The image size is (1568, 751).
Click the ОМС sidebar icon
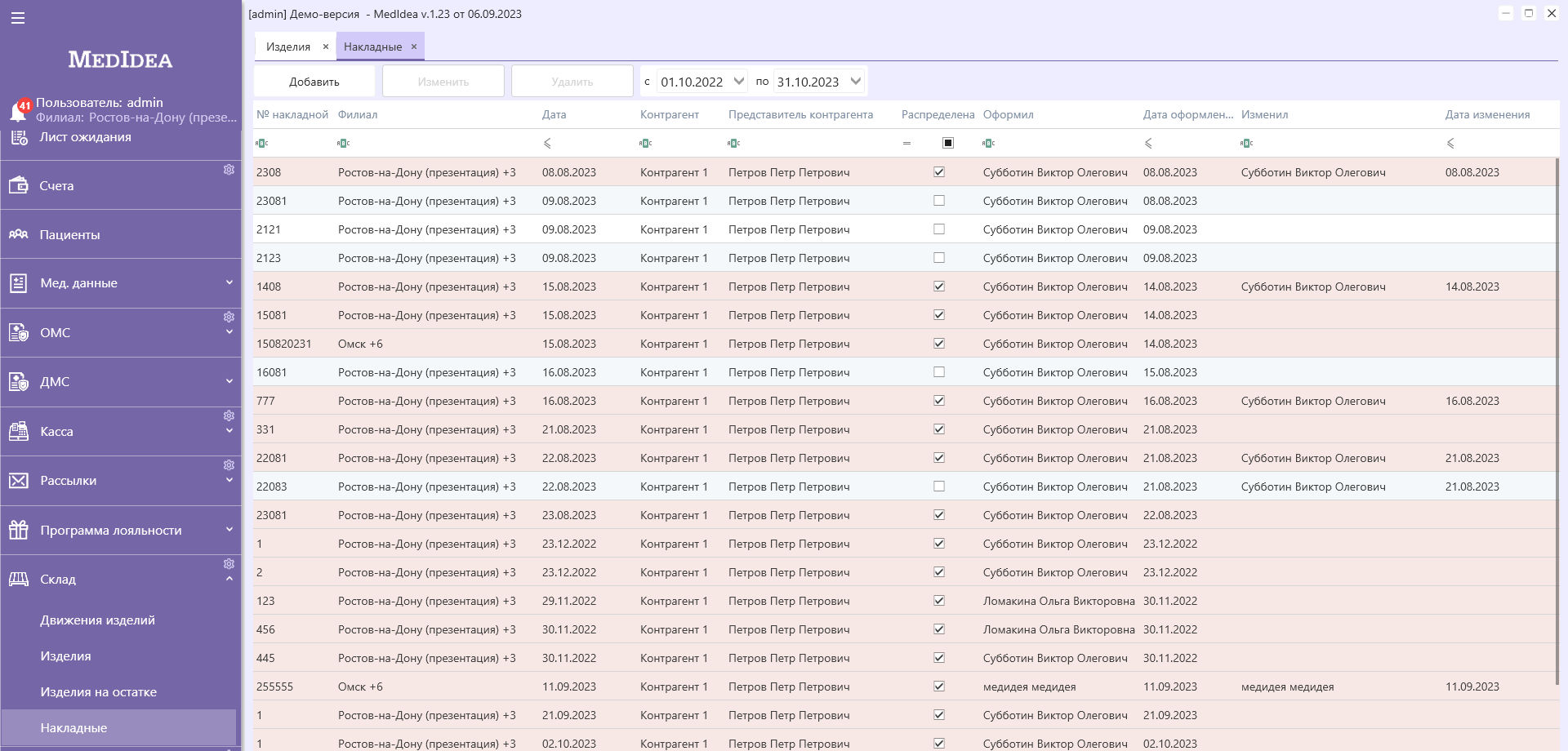pyautogui.click(x=19, y=332)
